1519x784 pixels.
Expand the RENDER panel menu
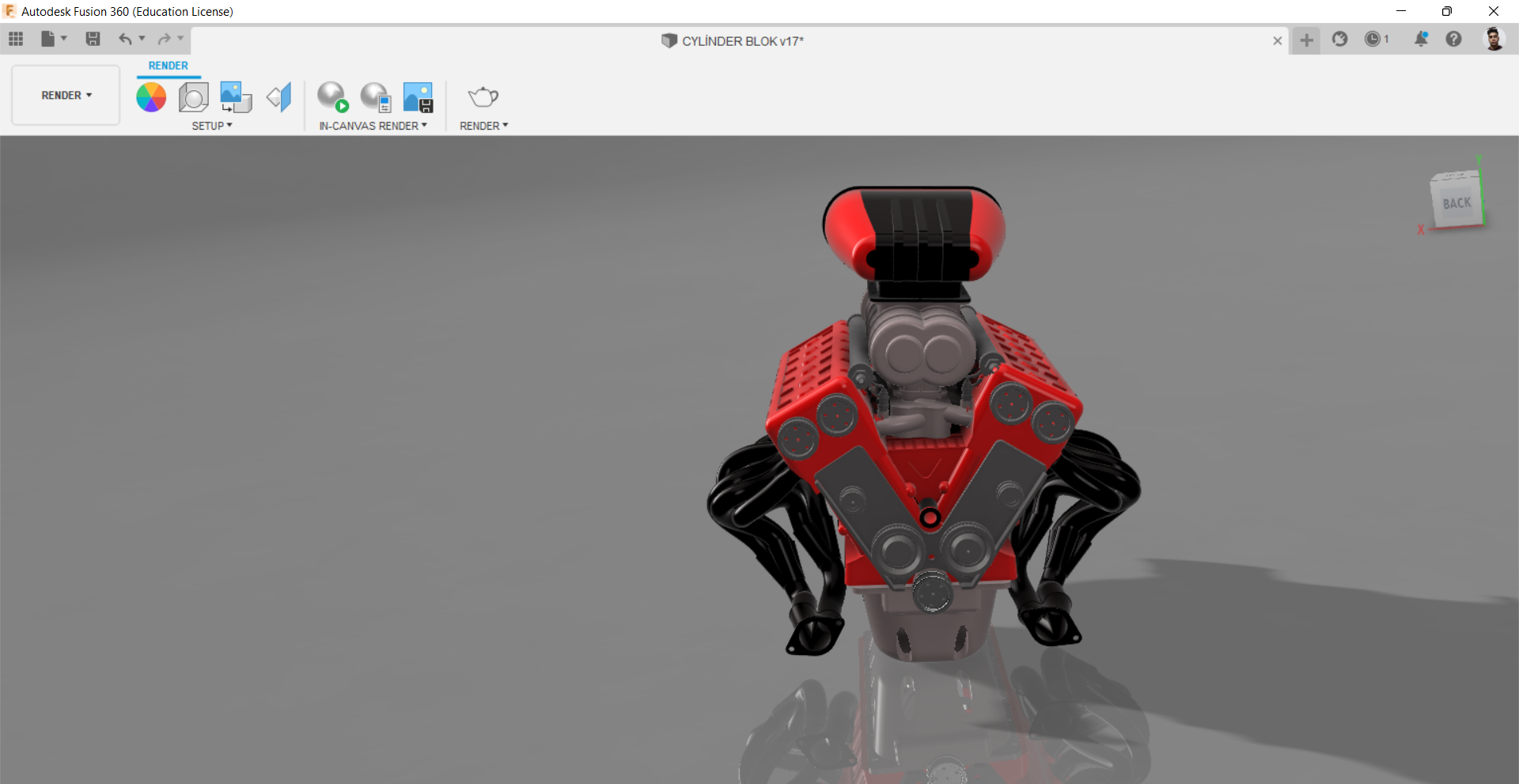click(x=483, y=126)
